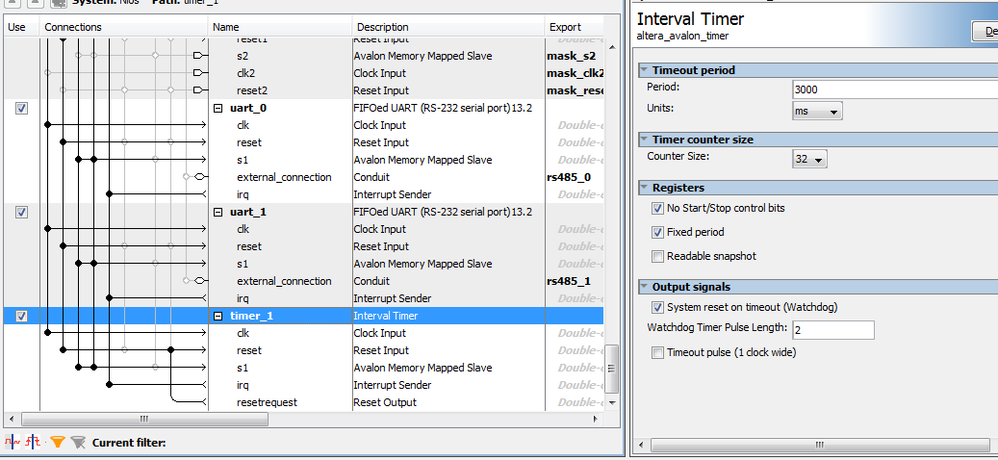The image size is (998, 460).
Task: Click the open connection dot beside rs485_1
Action: (x=186, y=281)
